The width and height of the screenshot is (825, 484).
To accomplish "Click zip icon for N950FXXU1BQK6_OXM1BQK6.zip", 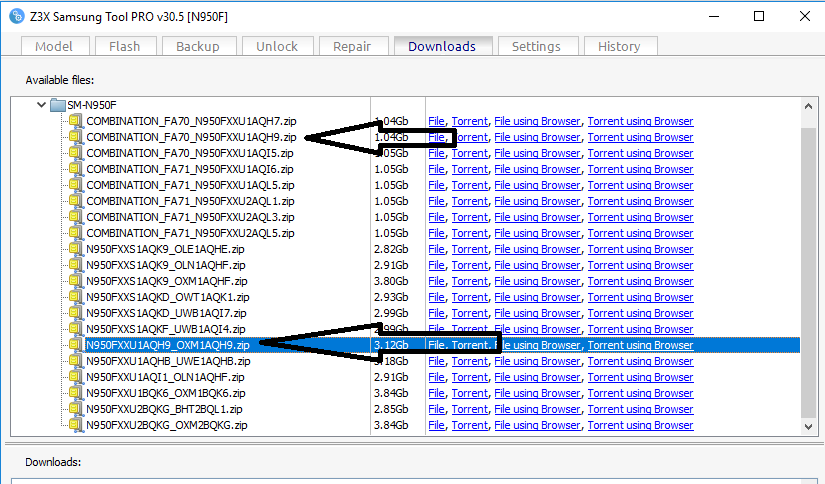I will [x=76, y=394].
